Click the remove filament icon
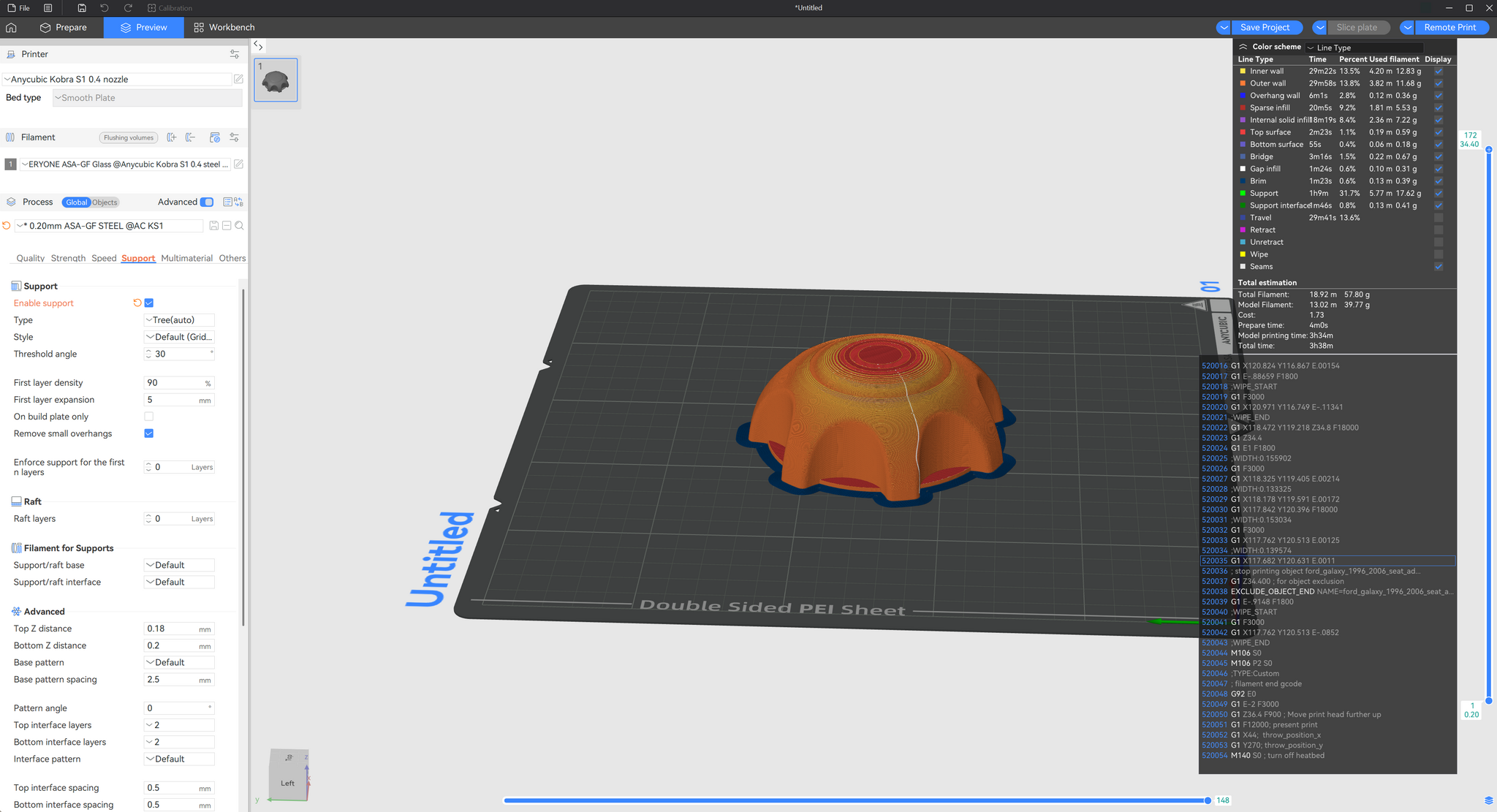This screenshot has width=1497, height=812. click(x=190, y=137)
